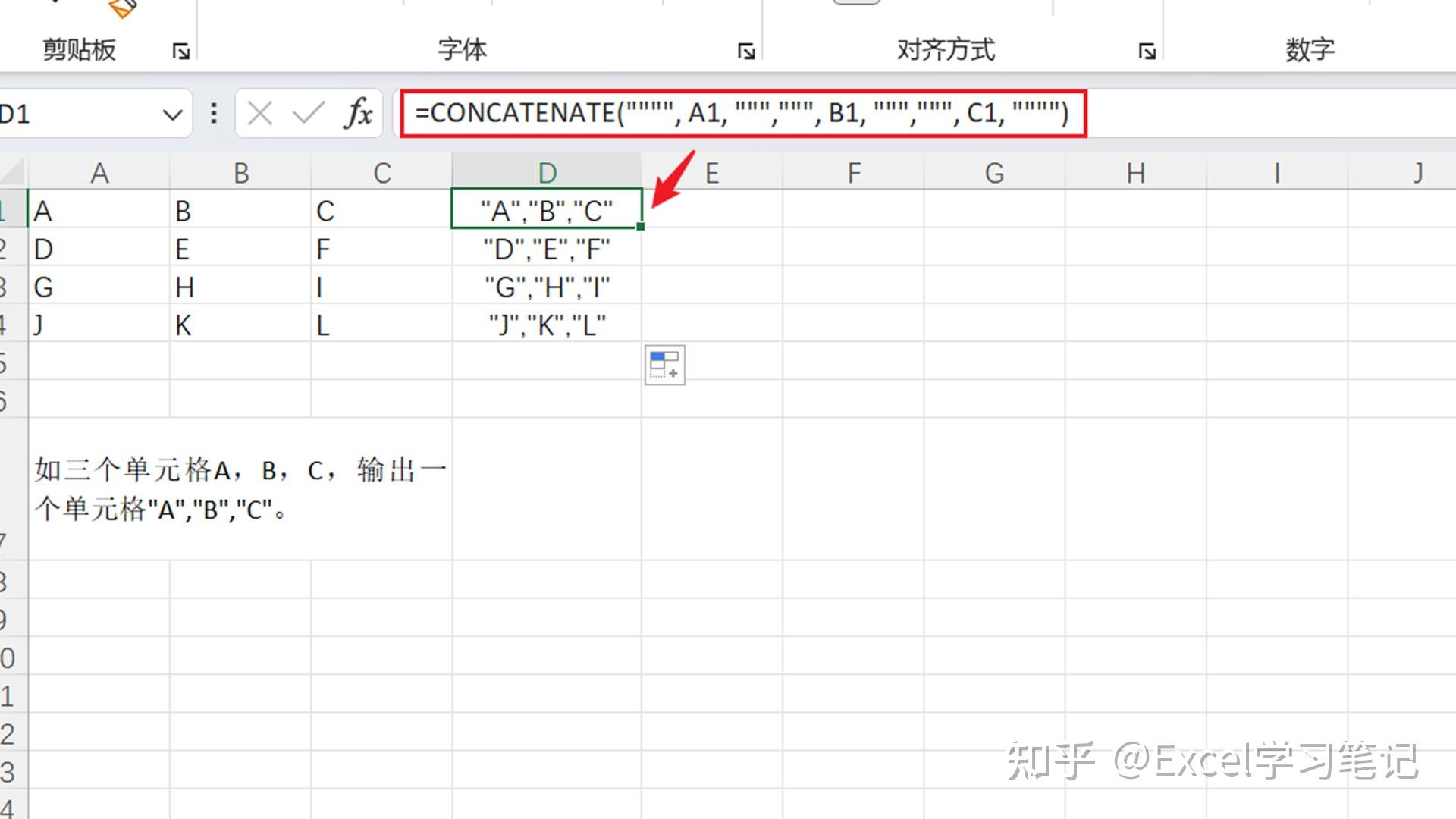Select column header D
The image size is (1456, 819).
click(x=546, y=171)
